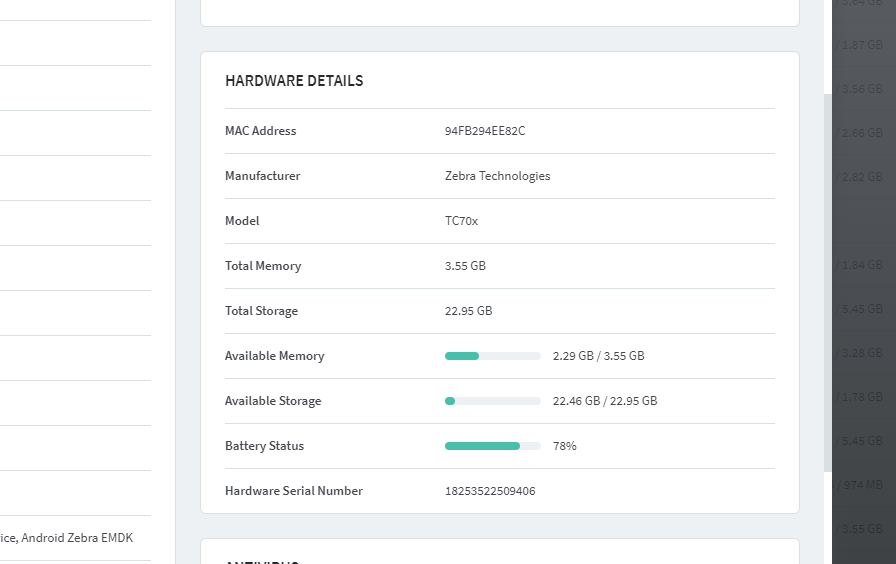The height and width of the screenshot is (564, 896).
Task: Select the 2.29 GB / 3.55 GB memory text
Action: click(598, 356)
